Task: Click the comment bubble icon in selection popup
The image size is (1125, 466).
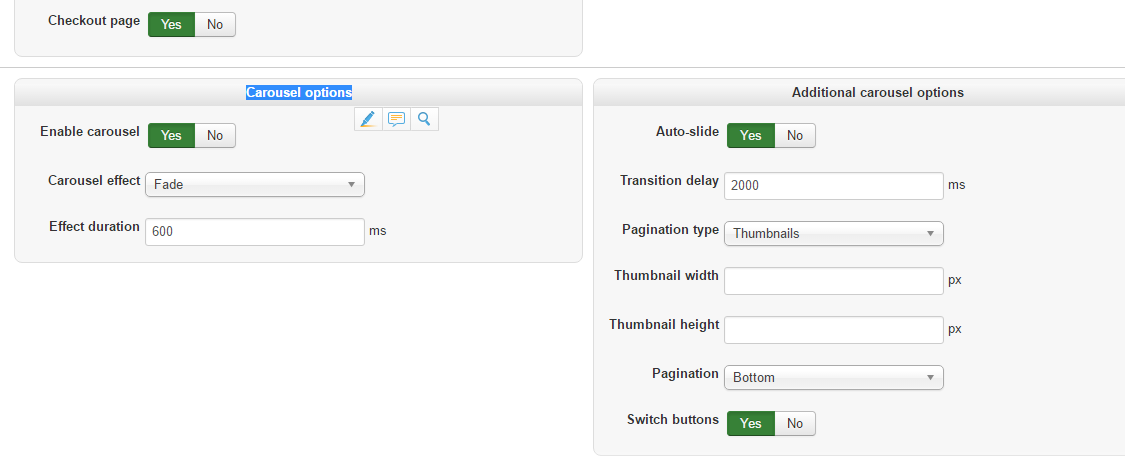Action: (396, 119)
